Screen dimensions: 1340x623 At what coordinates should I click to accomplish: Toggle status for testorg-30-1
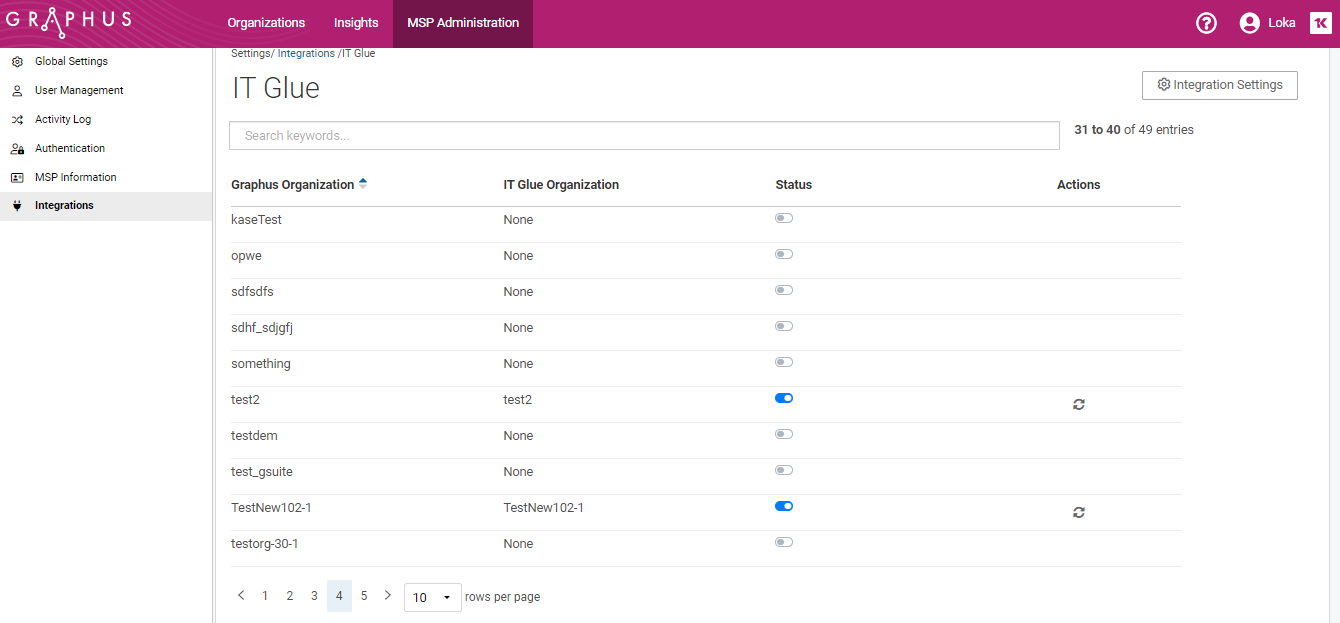point(784,542)
